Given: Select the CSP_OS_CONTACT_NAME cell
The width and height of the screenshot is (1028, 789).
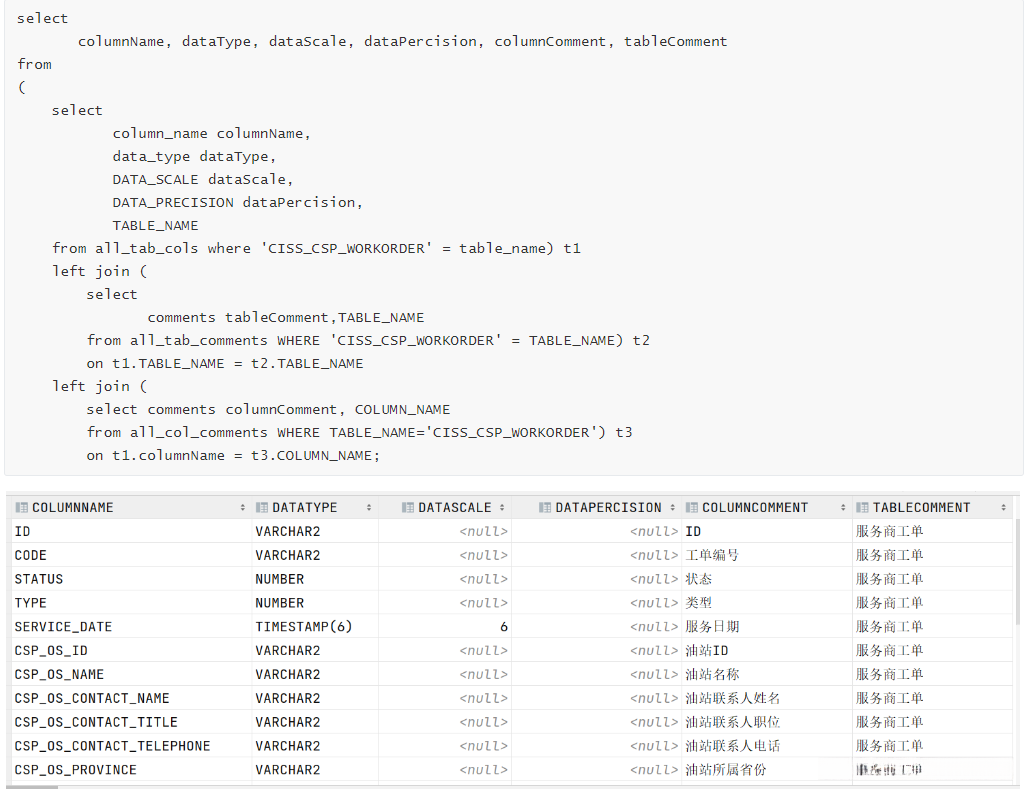Looking at the screenshot, I should pos(130,698).
